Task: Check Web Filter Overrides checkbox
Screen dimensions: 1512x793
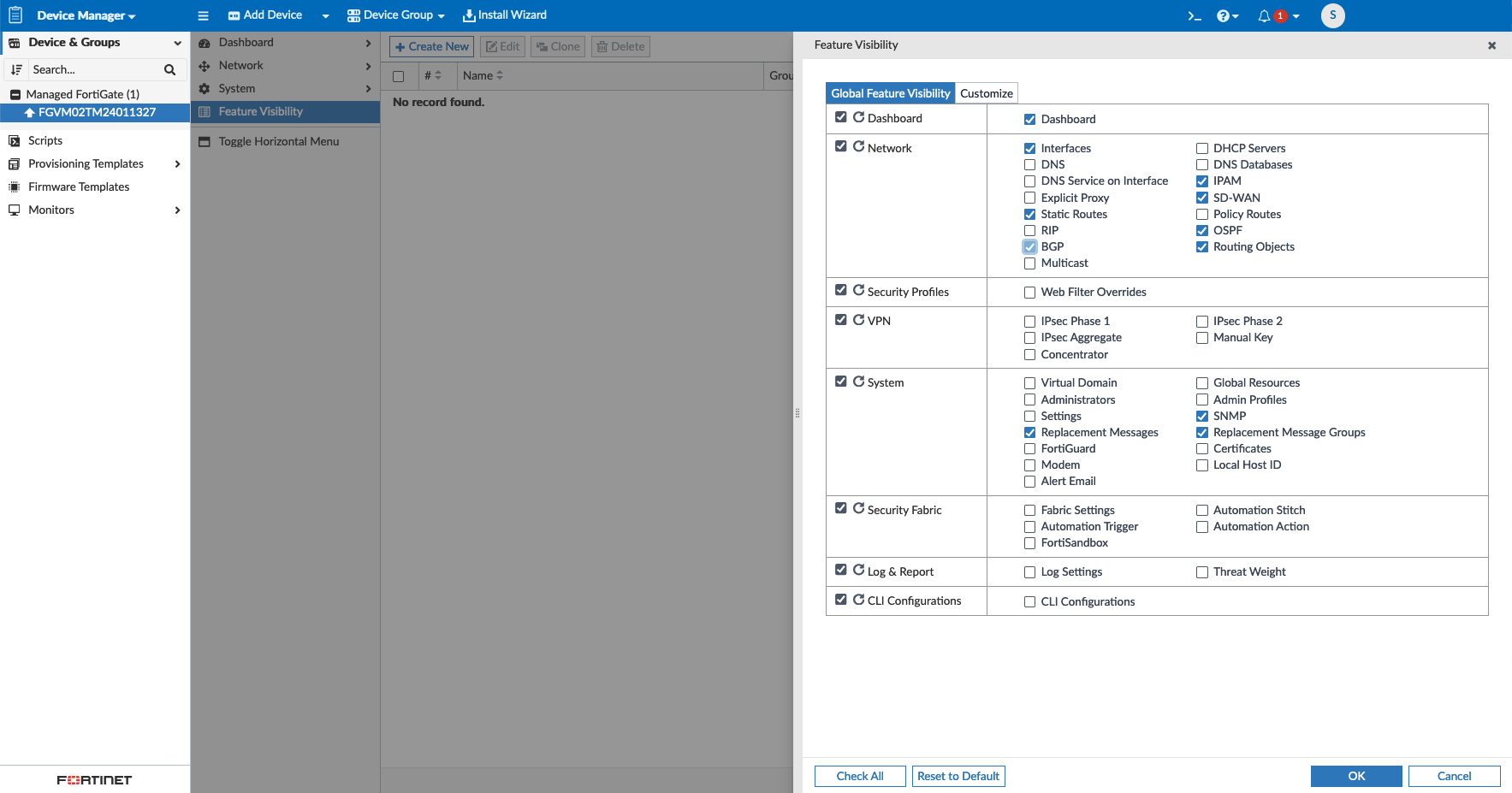Action: tap(1029, 293)
